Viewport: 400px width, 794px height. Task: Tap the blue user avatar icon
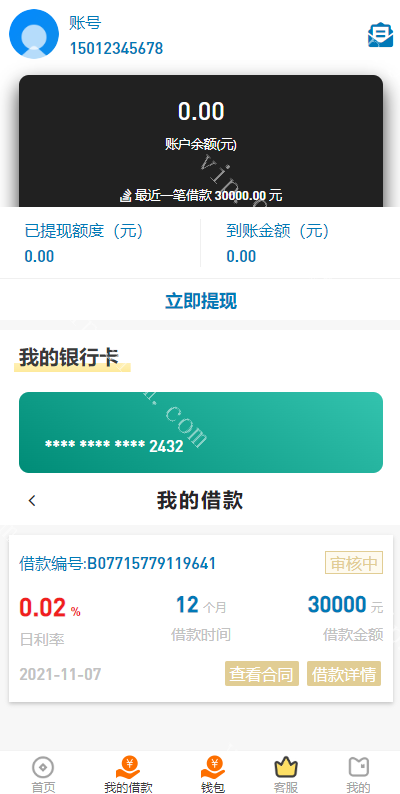point(34,34)
